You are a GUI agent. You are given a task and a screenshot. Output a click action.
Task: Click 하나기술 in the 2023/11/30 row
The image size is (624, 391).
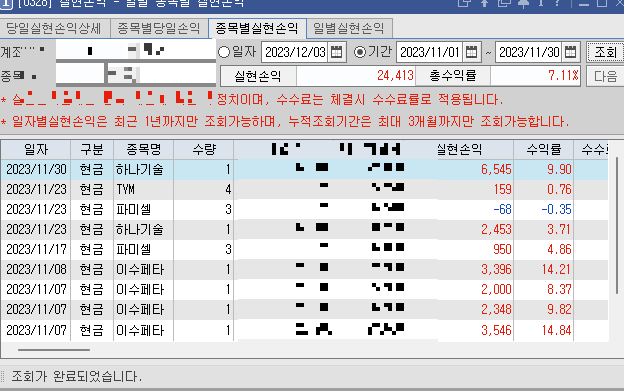144,169
